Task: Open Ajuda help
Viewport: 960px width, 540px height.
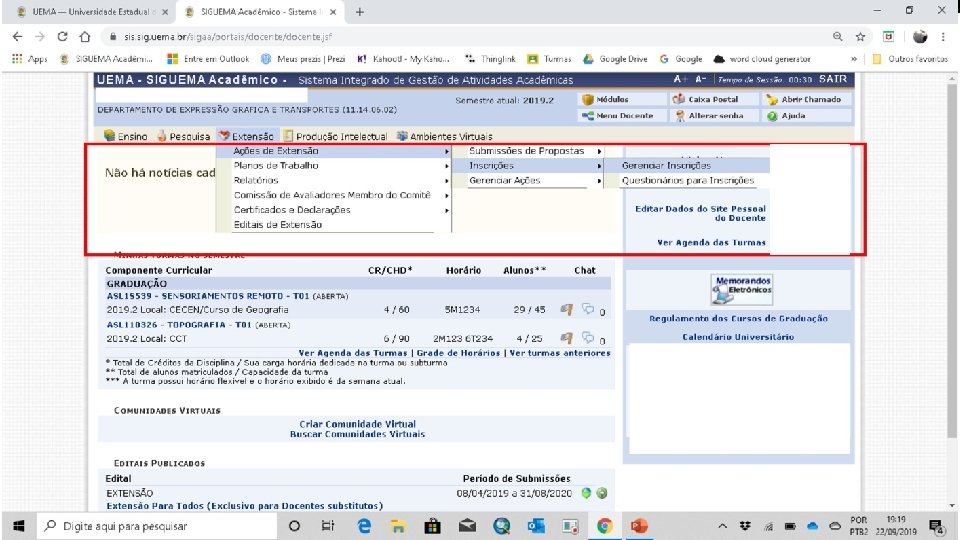Action: [x=787, y=116]
